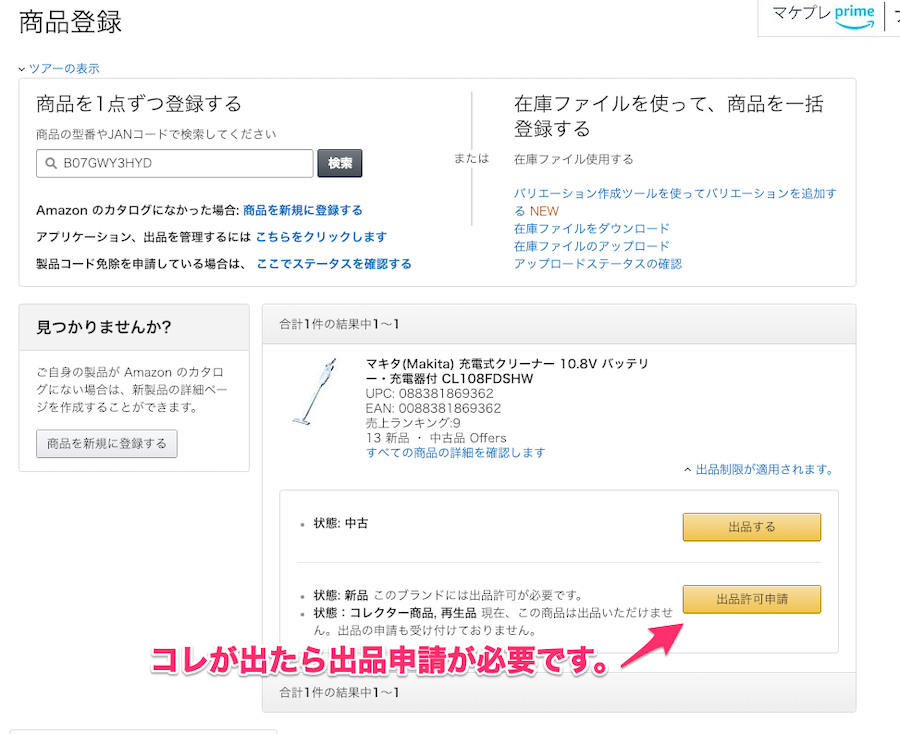This screenshot has width=900, height=734.
Task: Click the 状態: 中古 text
Action: pyautogui.click(x=341, y=523)
